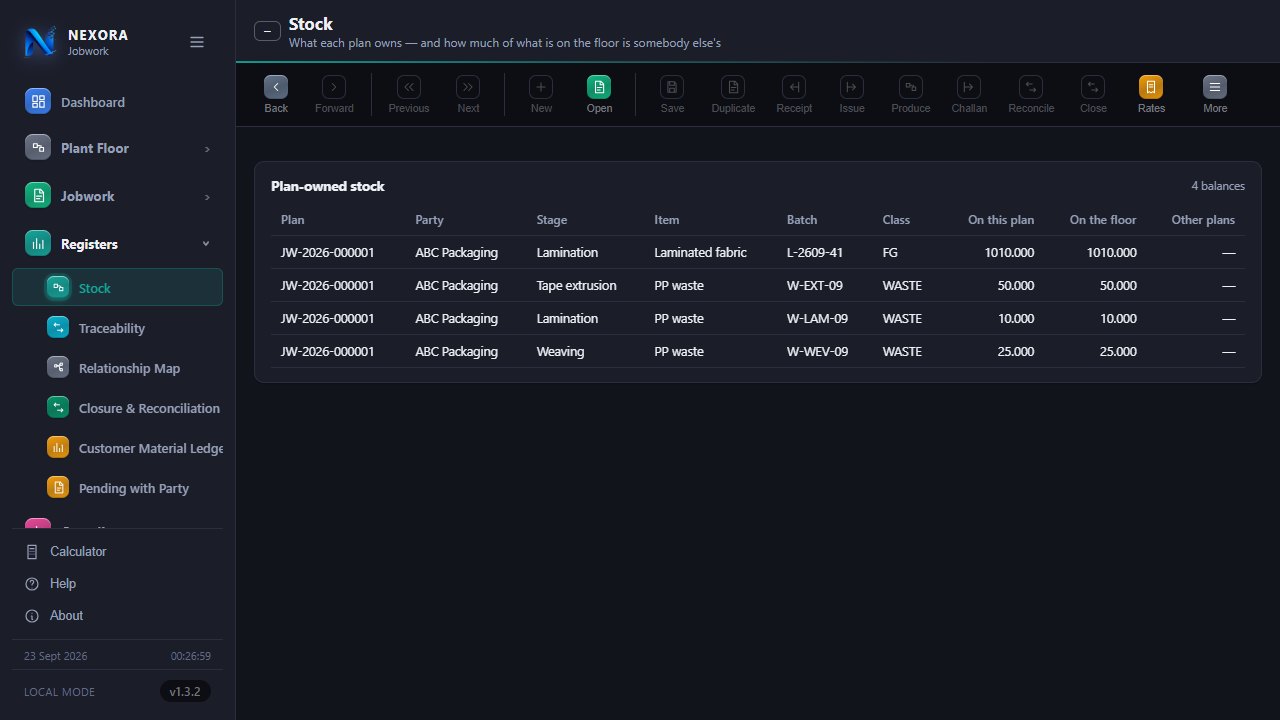Select Stock in the Registers submenu

pyautogui.click(x=118, y=288)
